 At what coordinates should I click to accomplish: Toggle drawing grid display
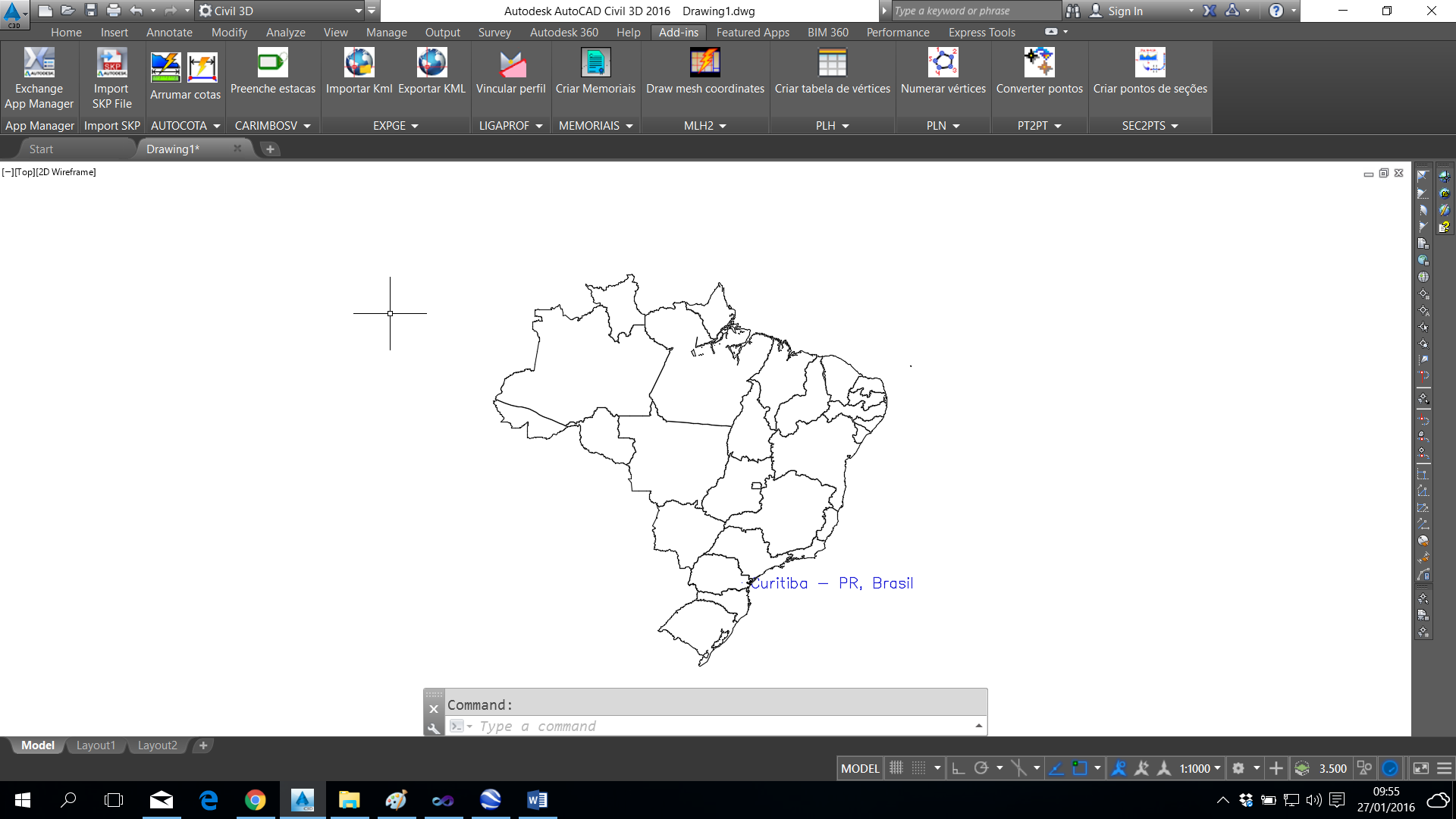click(896, 768)
